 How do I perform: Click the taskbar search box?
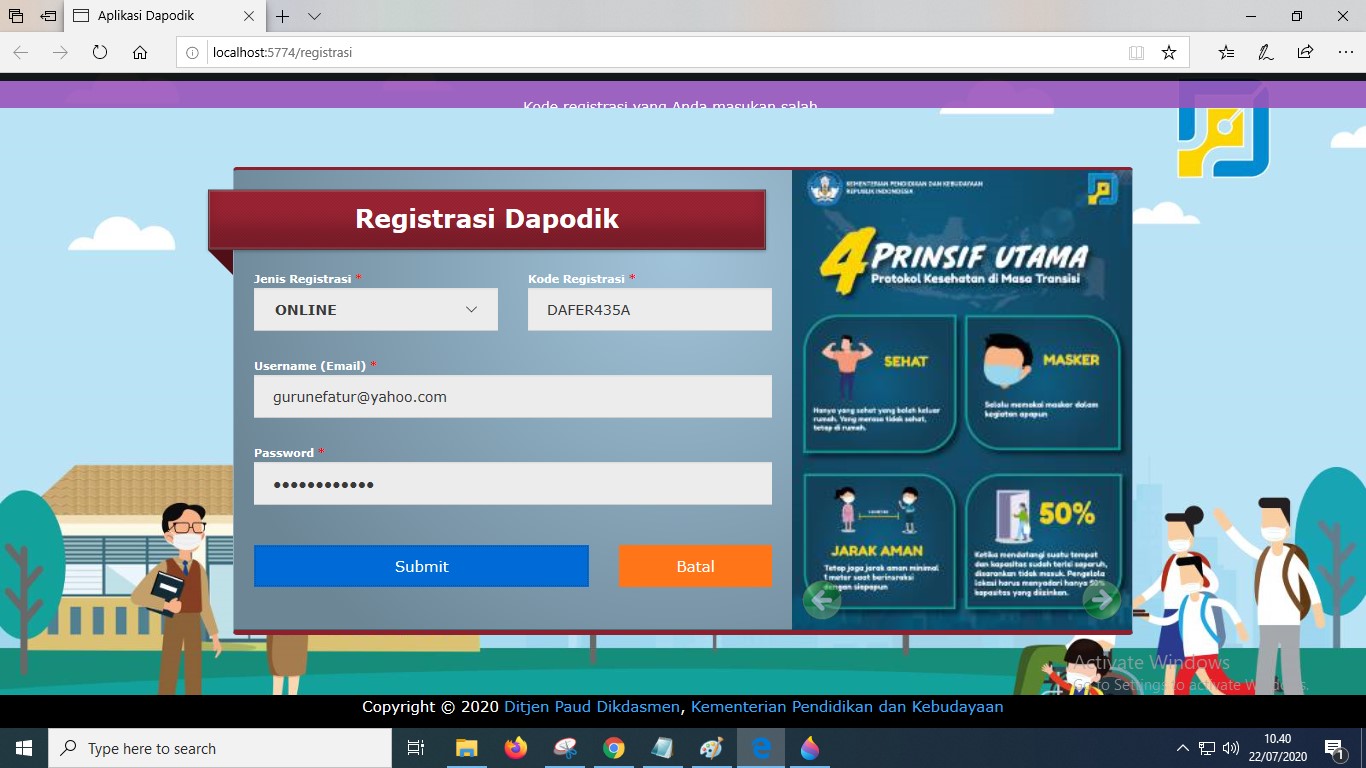pos(220,748)
